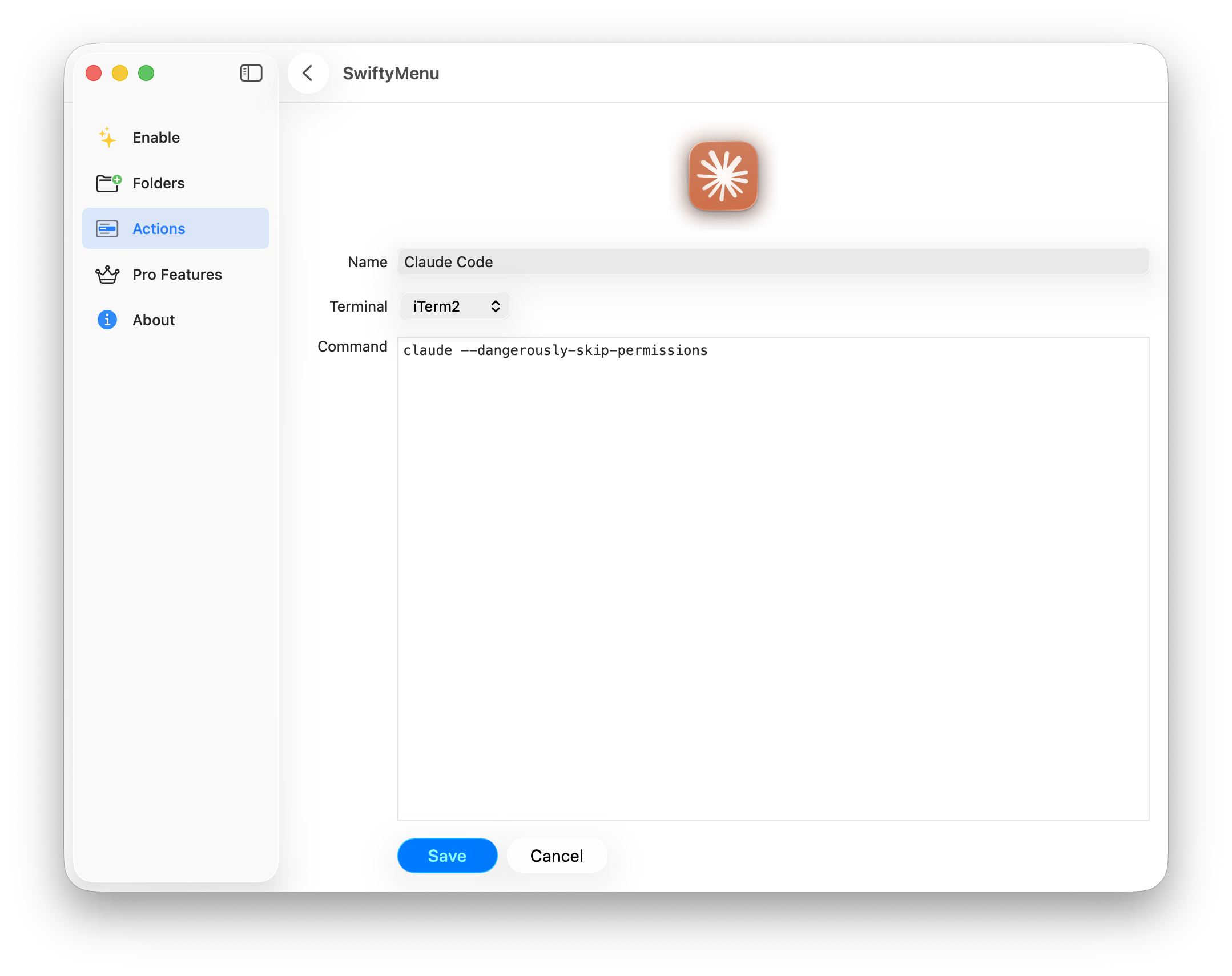Click the Name field with Claude Code
This screenshot has height=976, width=1232.
pyautogui.click(x=772, y=263)
